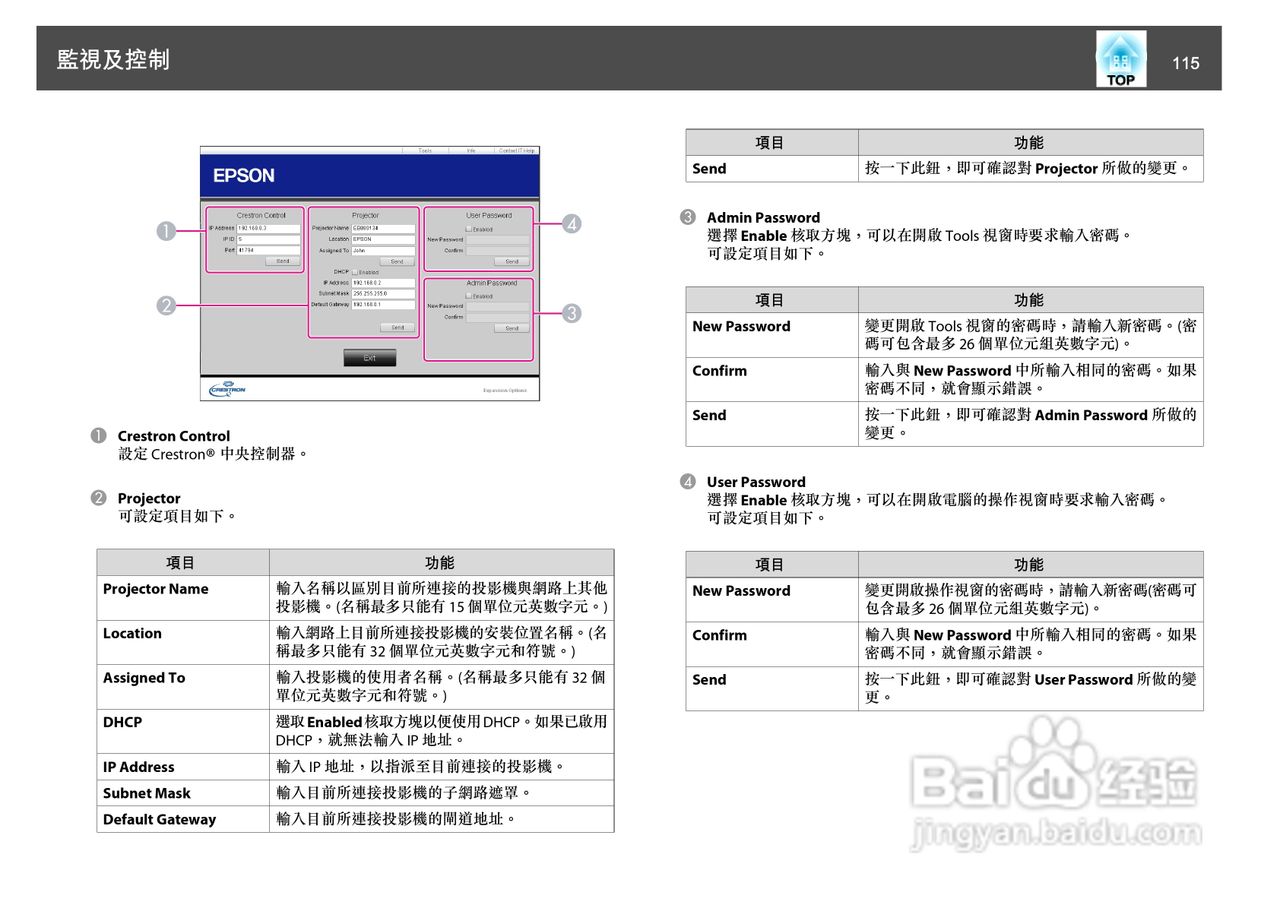This screenshot has height=905, width=1280.
Task: Open the Expansion Options link
Action: (505, 390)
